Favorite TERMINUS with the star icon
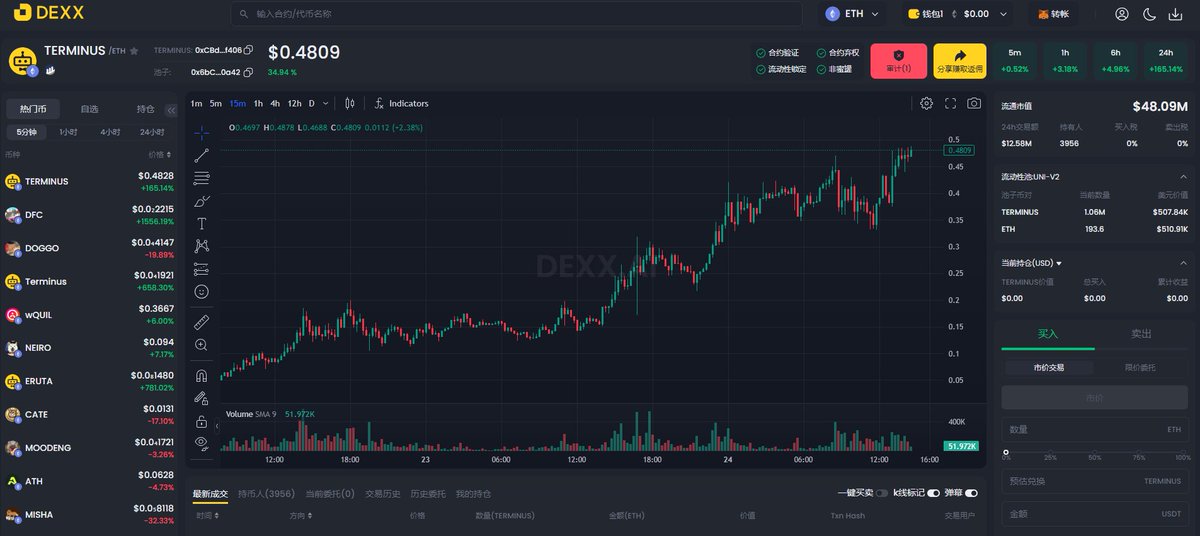The width and height of the screenshot is (1200, 536). point(134,51)
